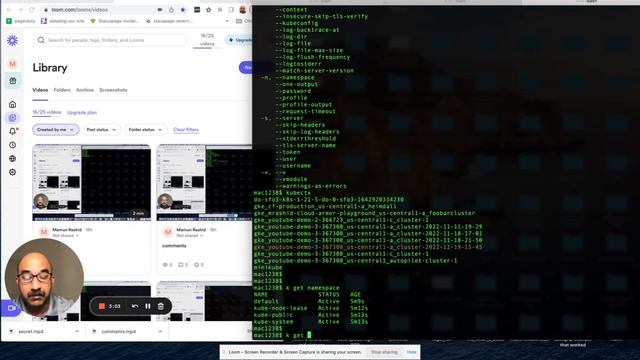The width and height of the screenshot is (640, 360).
Task: Switch to the Folders tab
Action: coord(62,90)
